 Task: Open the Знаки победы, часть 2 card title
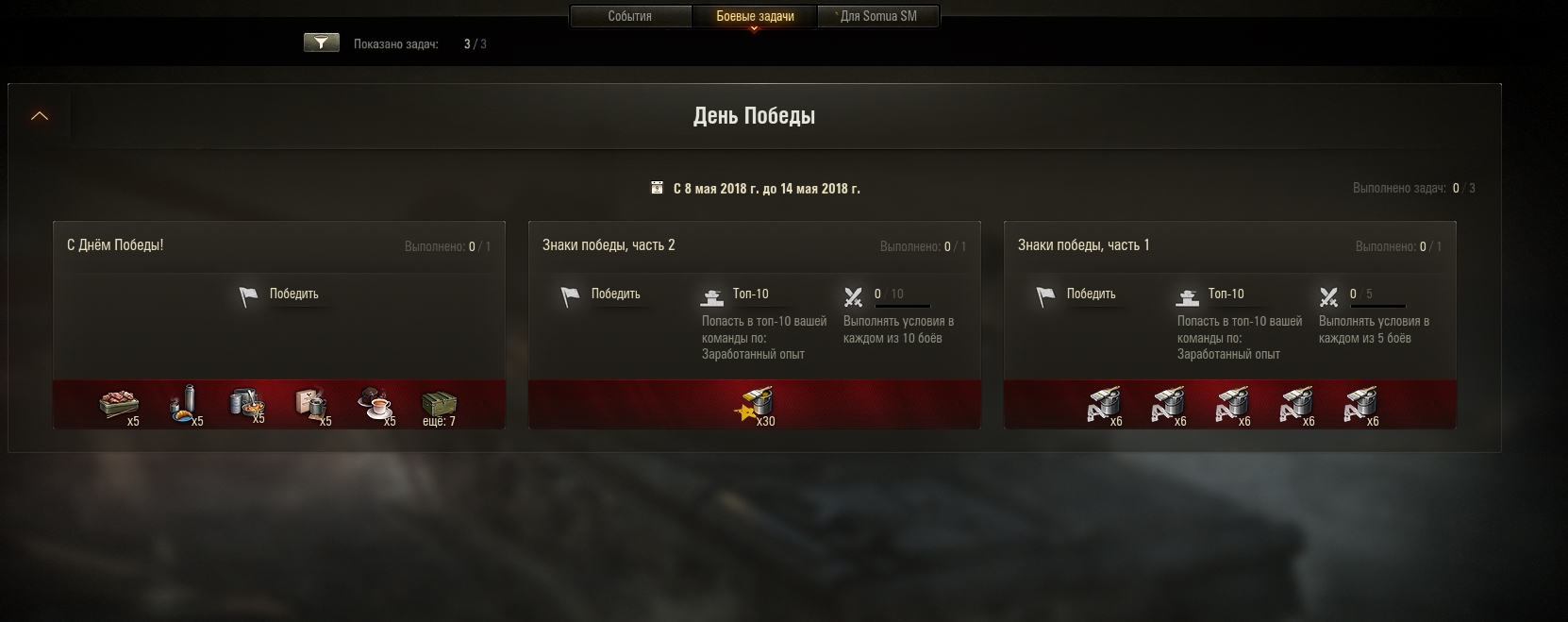[x=609, y=245]
